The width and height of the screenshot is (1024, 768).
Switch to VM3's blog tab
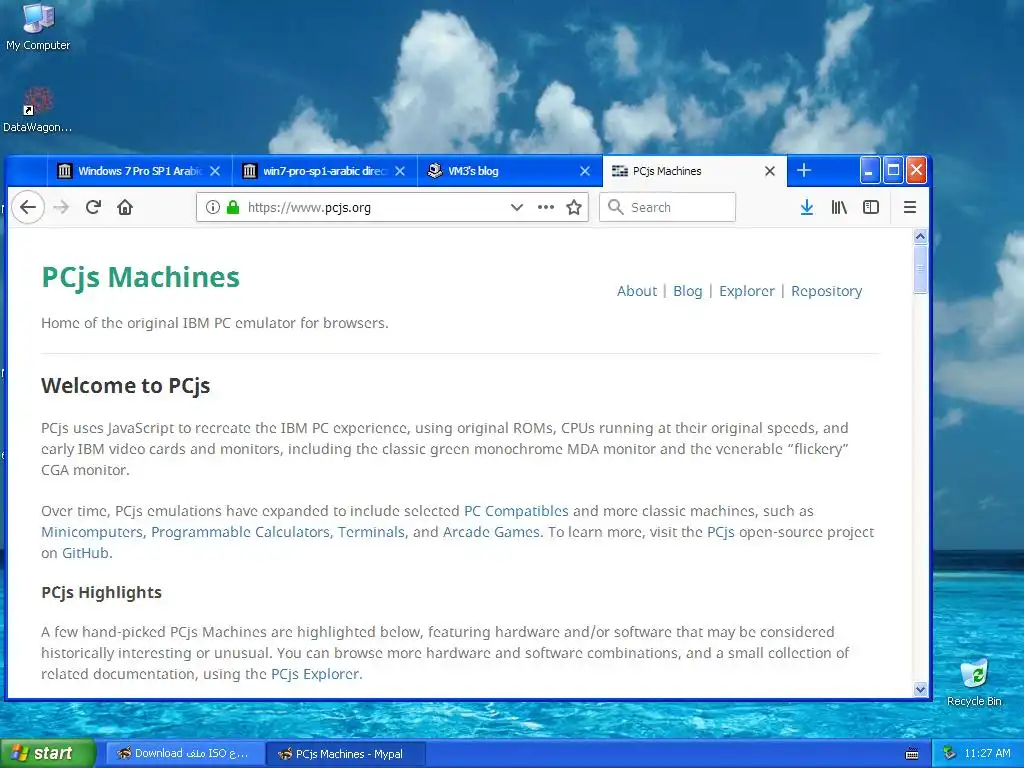point(509,171)
